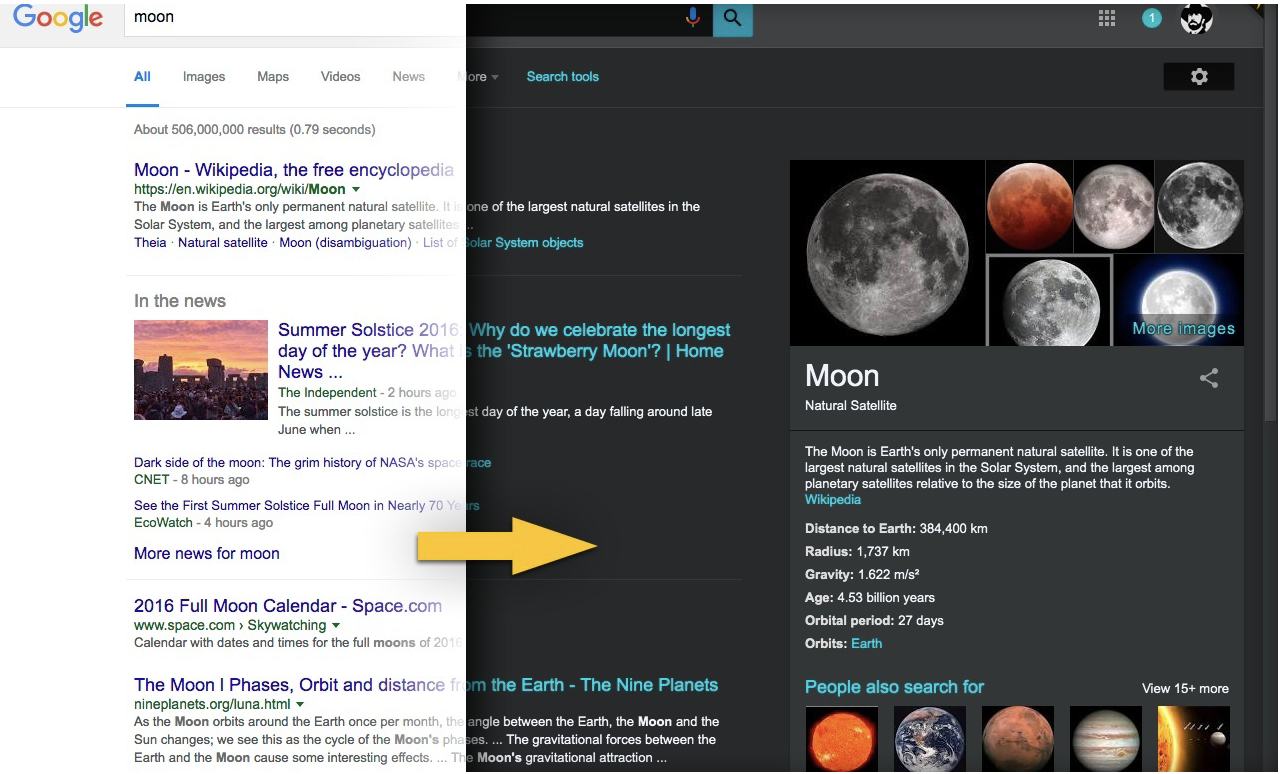Click the magnifier search button
Viewport: 1280px width, 774px height.
733,18
